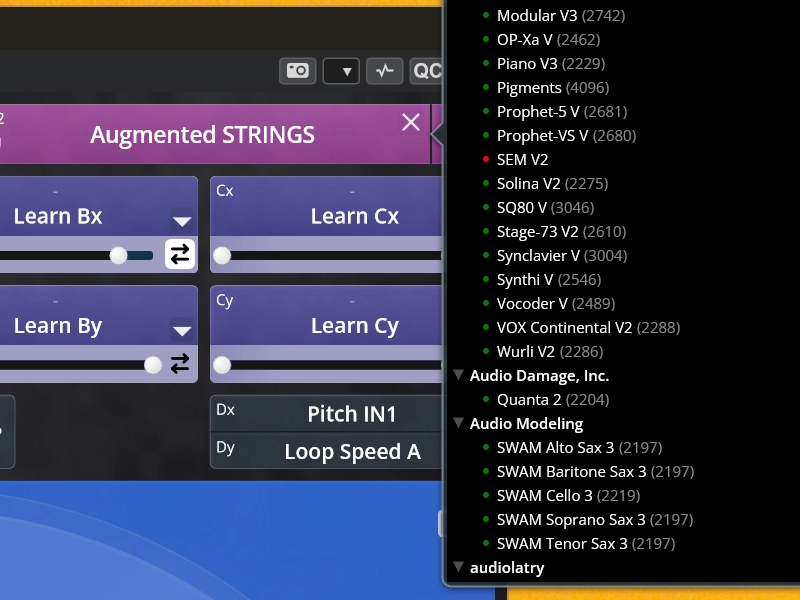This screenshot has height=600, width=800.
Task: Choose Vocoder V from the list
Action: point(556,303)
